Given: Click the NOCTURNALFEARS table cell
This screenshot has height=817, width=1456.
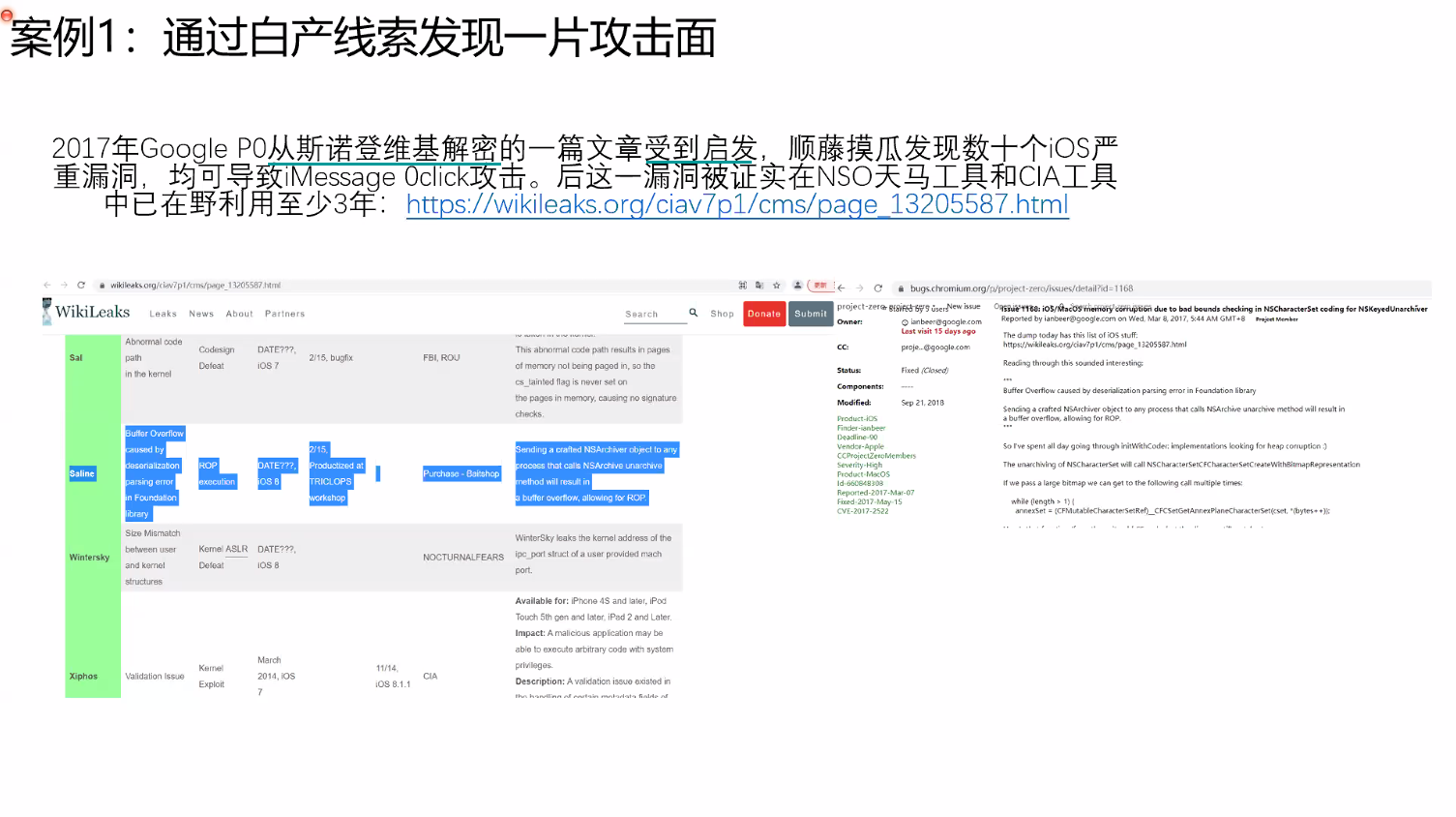Looking at the screenshot, I should tap(463, 558).
